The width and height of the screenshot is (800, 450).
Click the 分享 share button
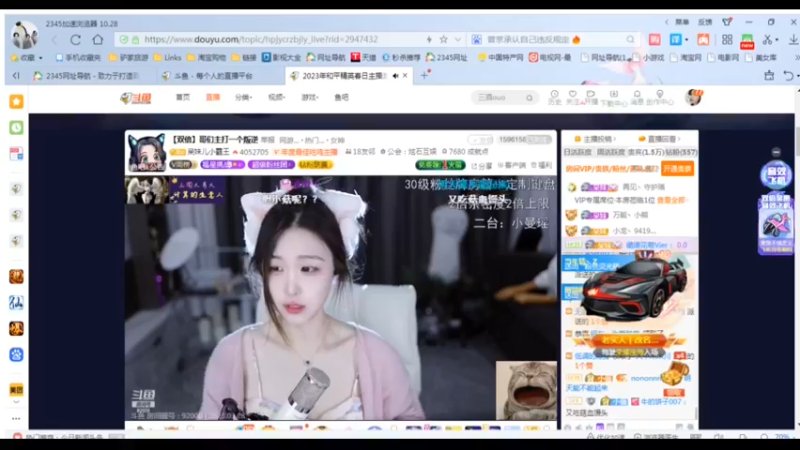point(482,165)
